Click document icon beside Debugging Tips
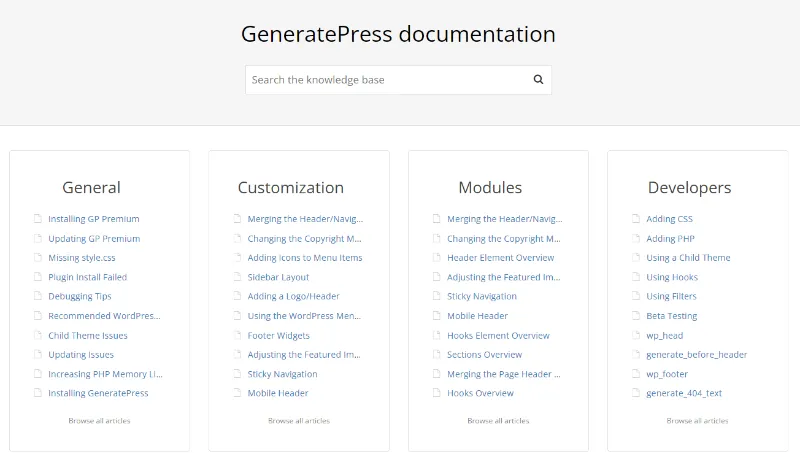 point(38,296)
